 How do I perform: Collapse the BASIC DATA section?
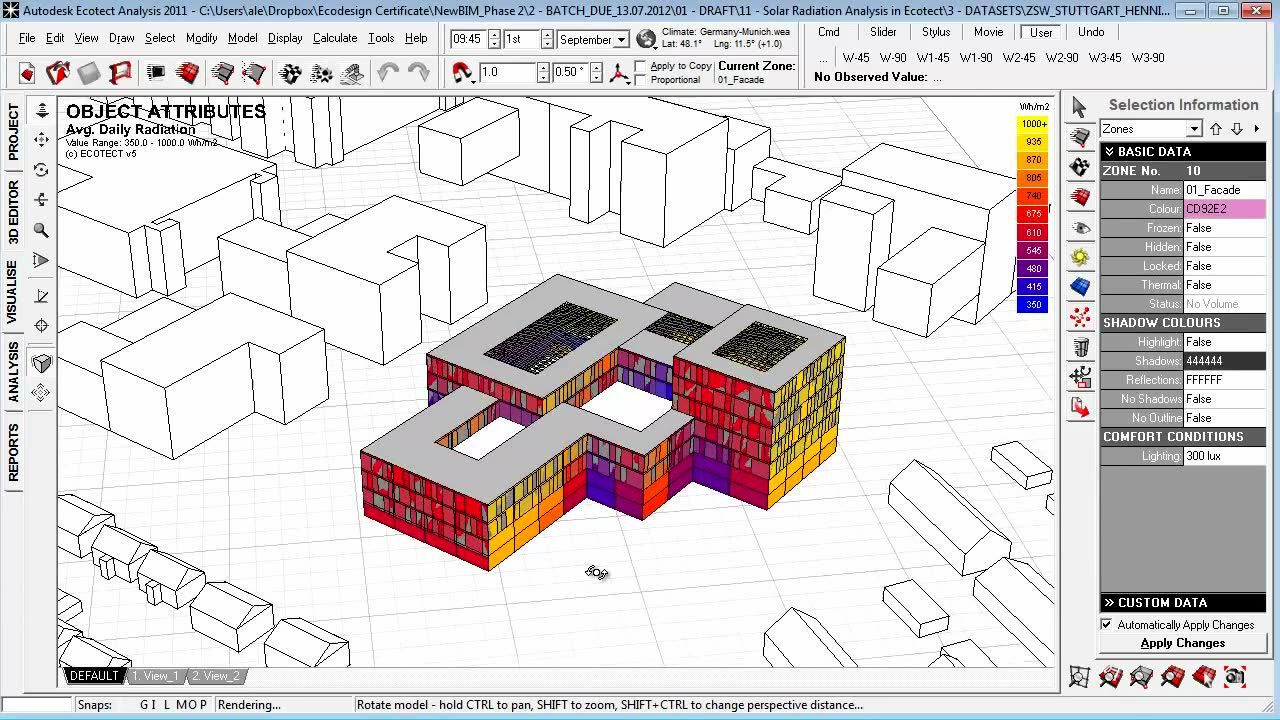pos(1108,152)
